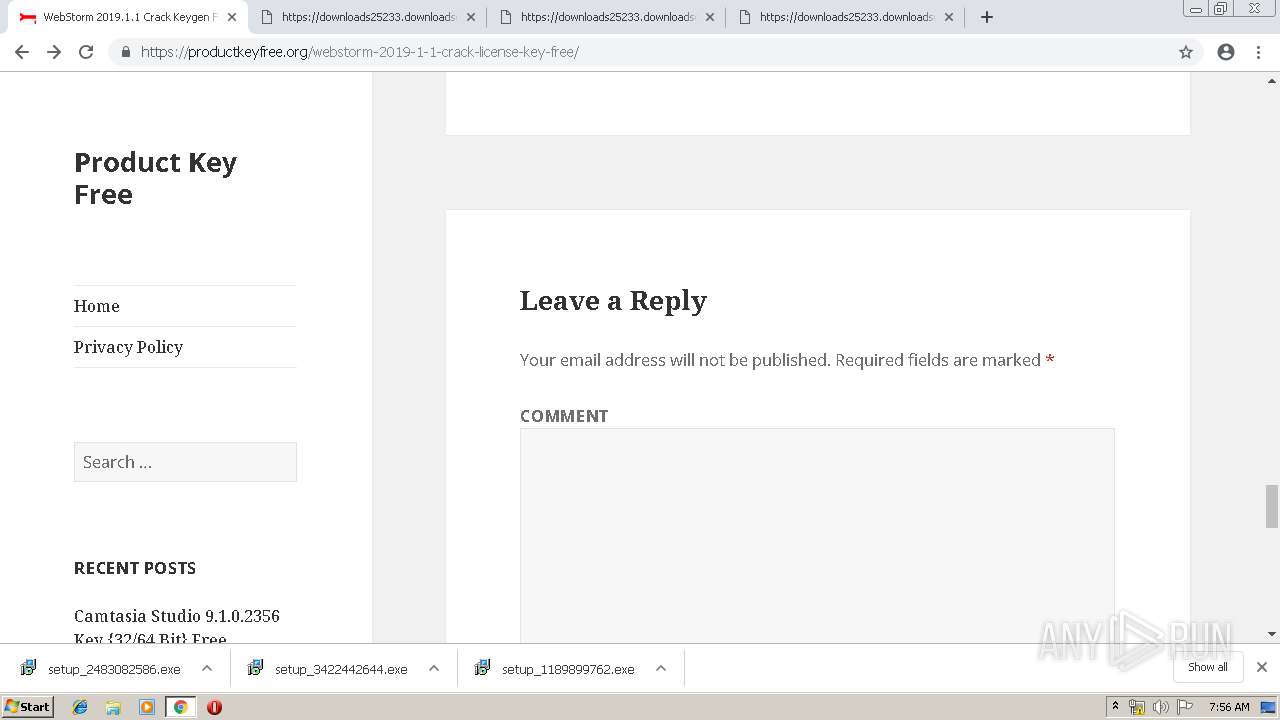Open a new browser tab
Viewport: 1280px width, 720px height.
(x=987, y=17)
